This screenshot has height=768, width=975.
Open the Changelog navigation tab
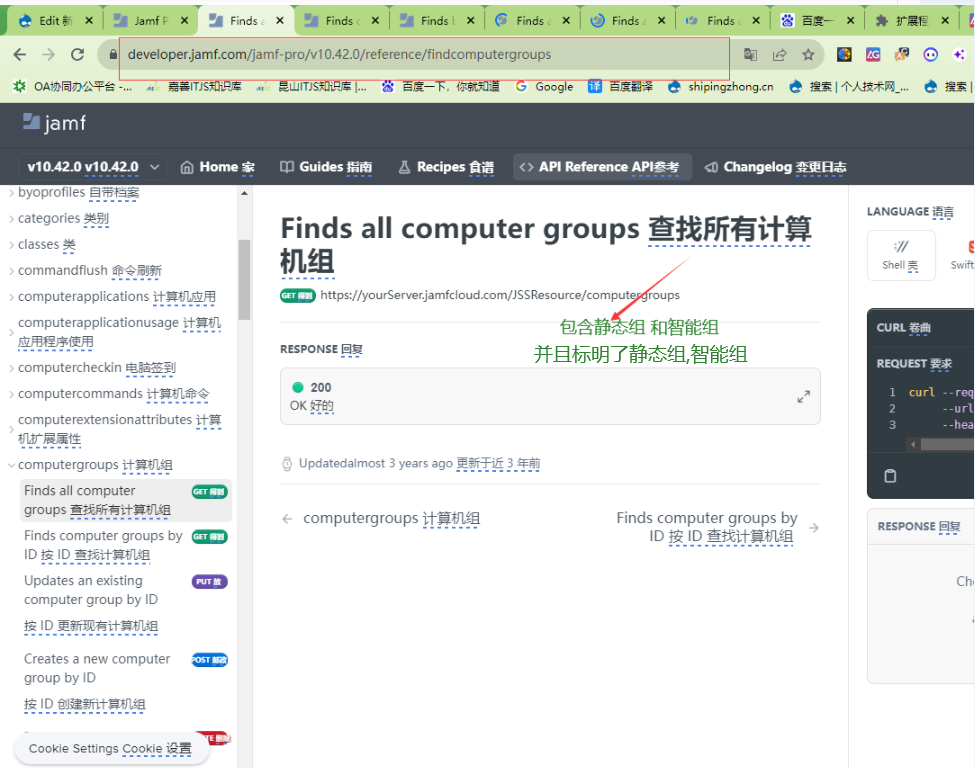click(775, 167)
